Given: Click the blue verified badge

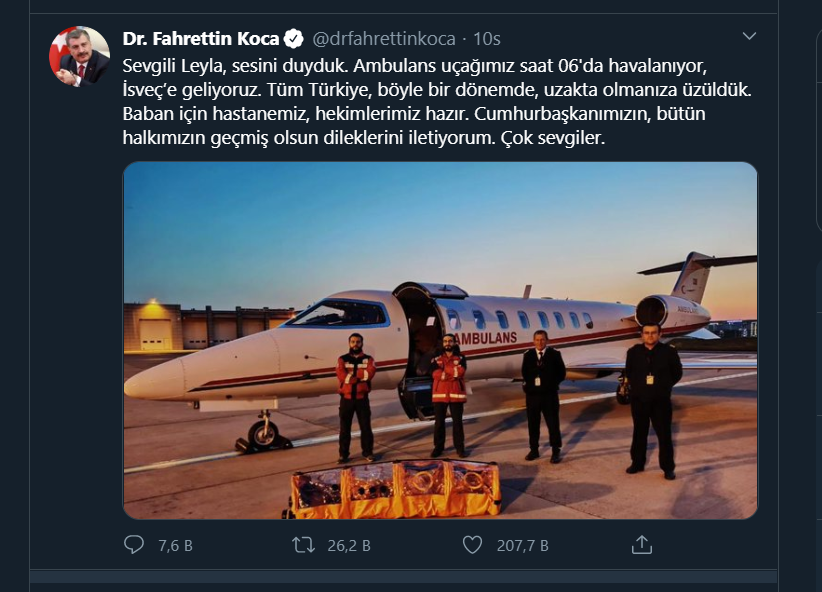Looking at the screenshot, I should pos(295,39).
